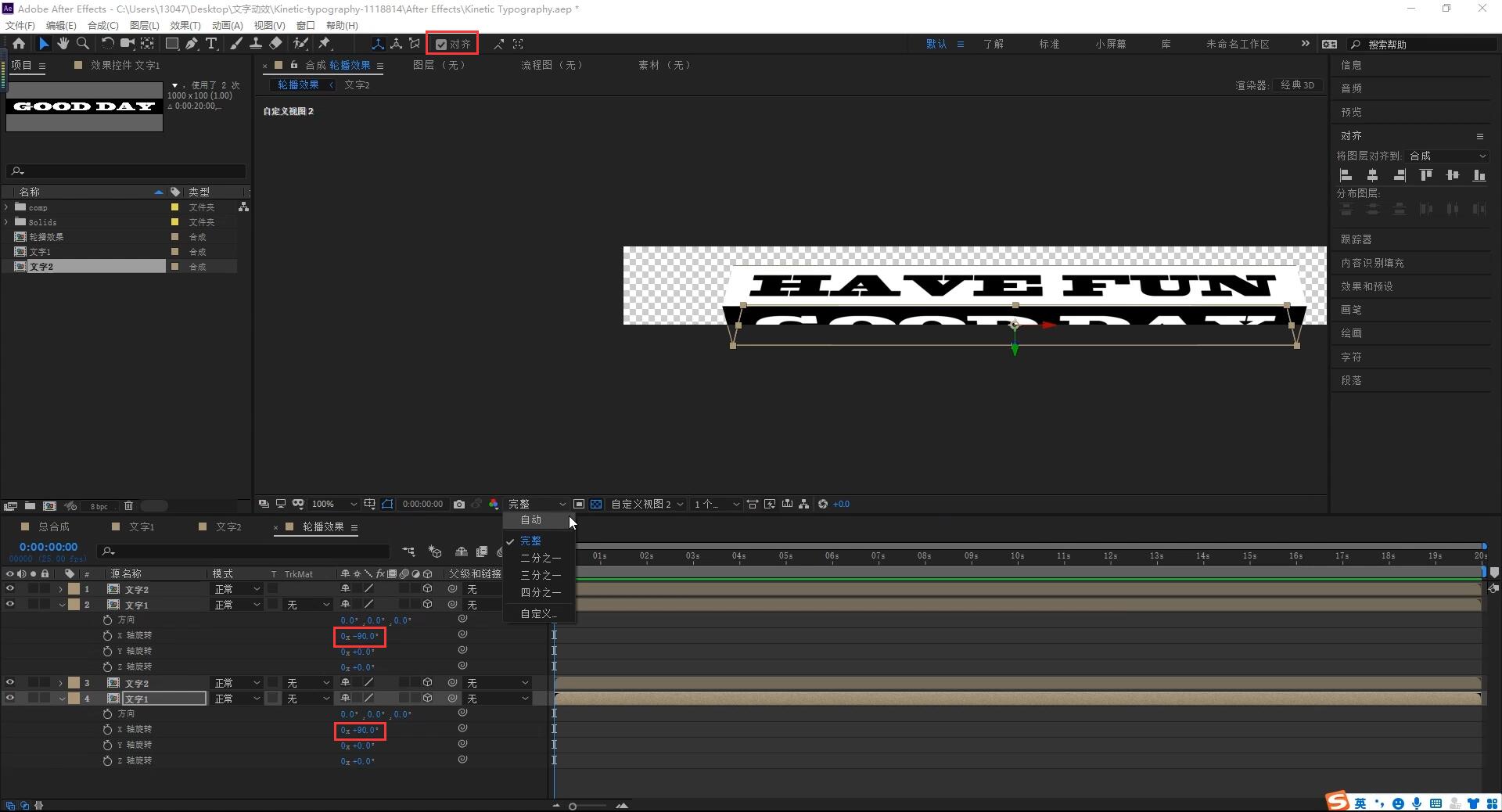Select the Horizontal Type tool

[x=211, y=44]
